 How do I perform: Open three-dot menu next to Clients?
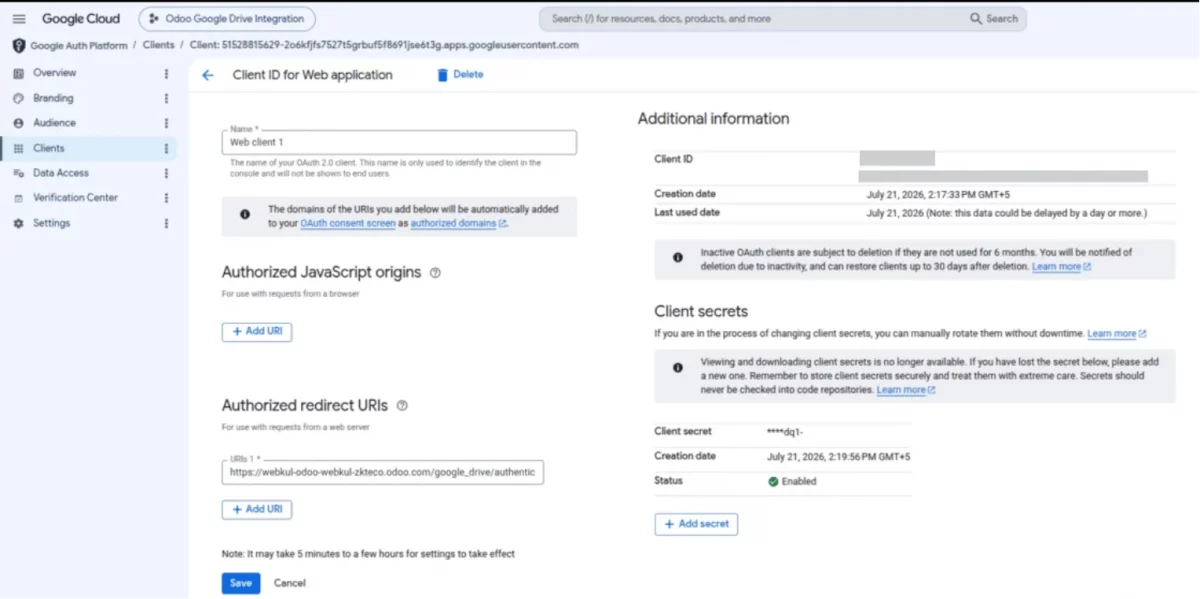166,148
